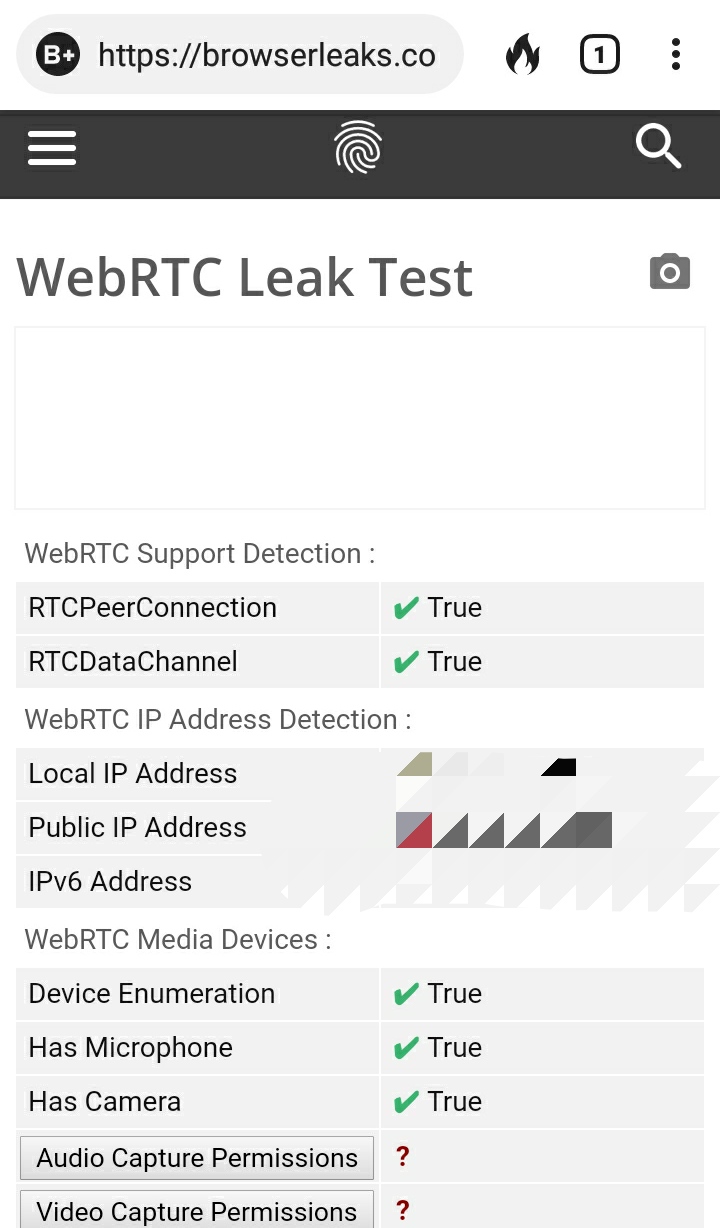
Task: Tap the True value beside Device Enumeration
Action: point(455,993)
